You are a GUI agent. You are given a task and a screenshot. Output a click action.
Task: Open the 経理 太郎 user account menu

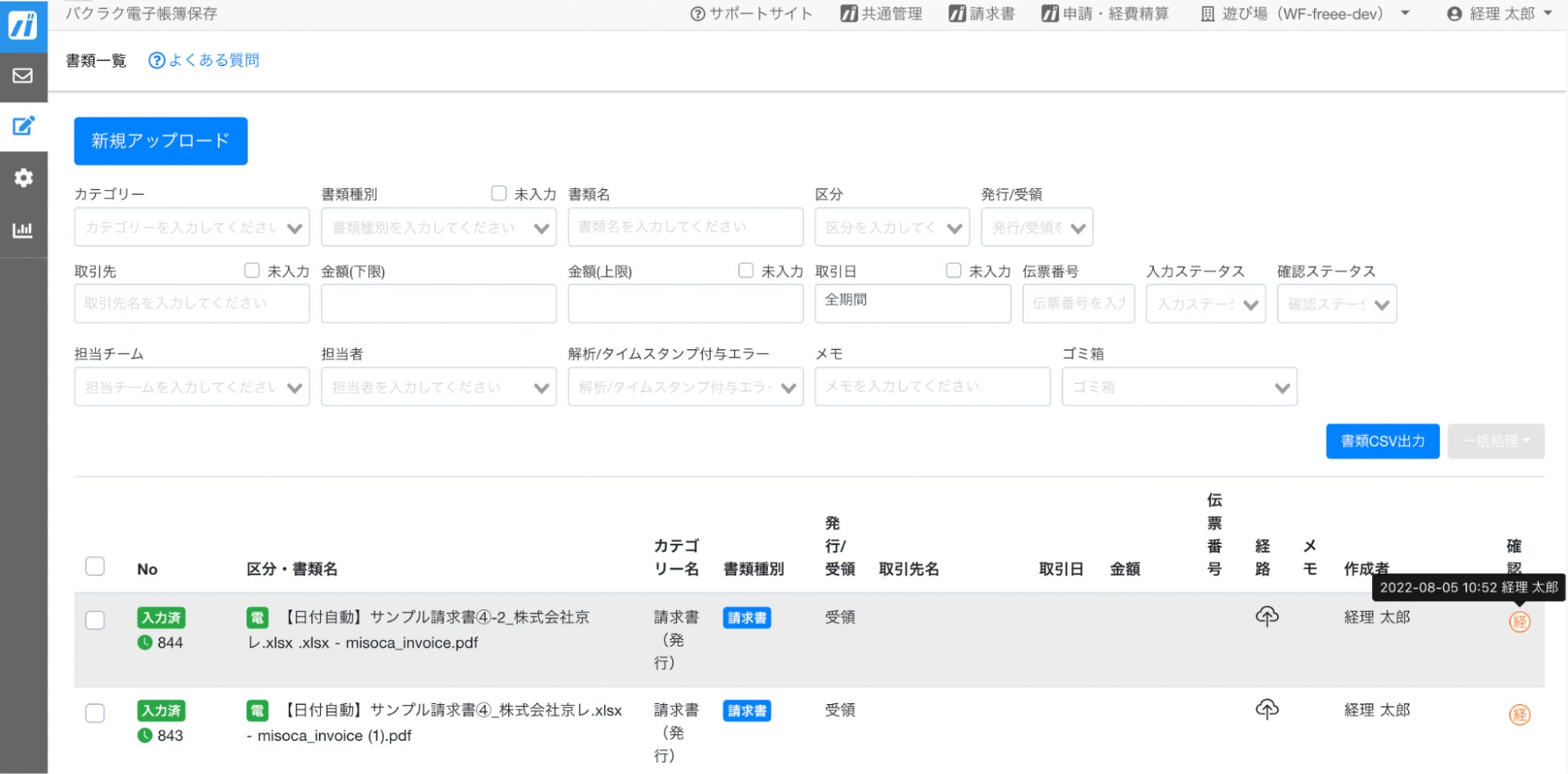(x=1500, y=14)
